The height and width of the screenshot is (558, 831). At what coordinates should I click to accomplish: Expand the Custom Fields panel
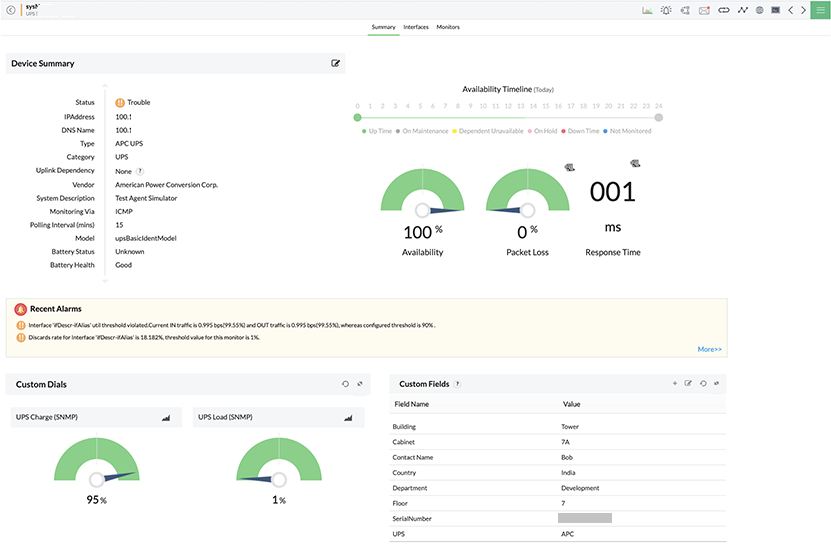tap(716, 383)
